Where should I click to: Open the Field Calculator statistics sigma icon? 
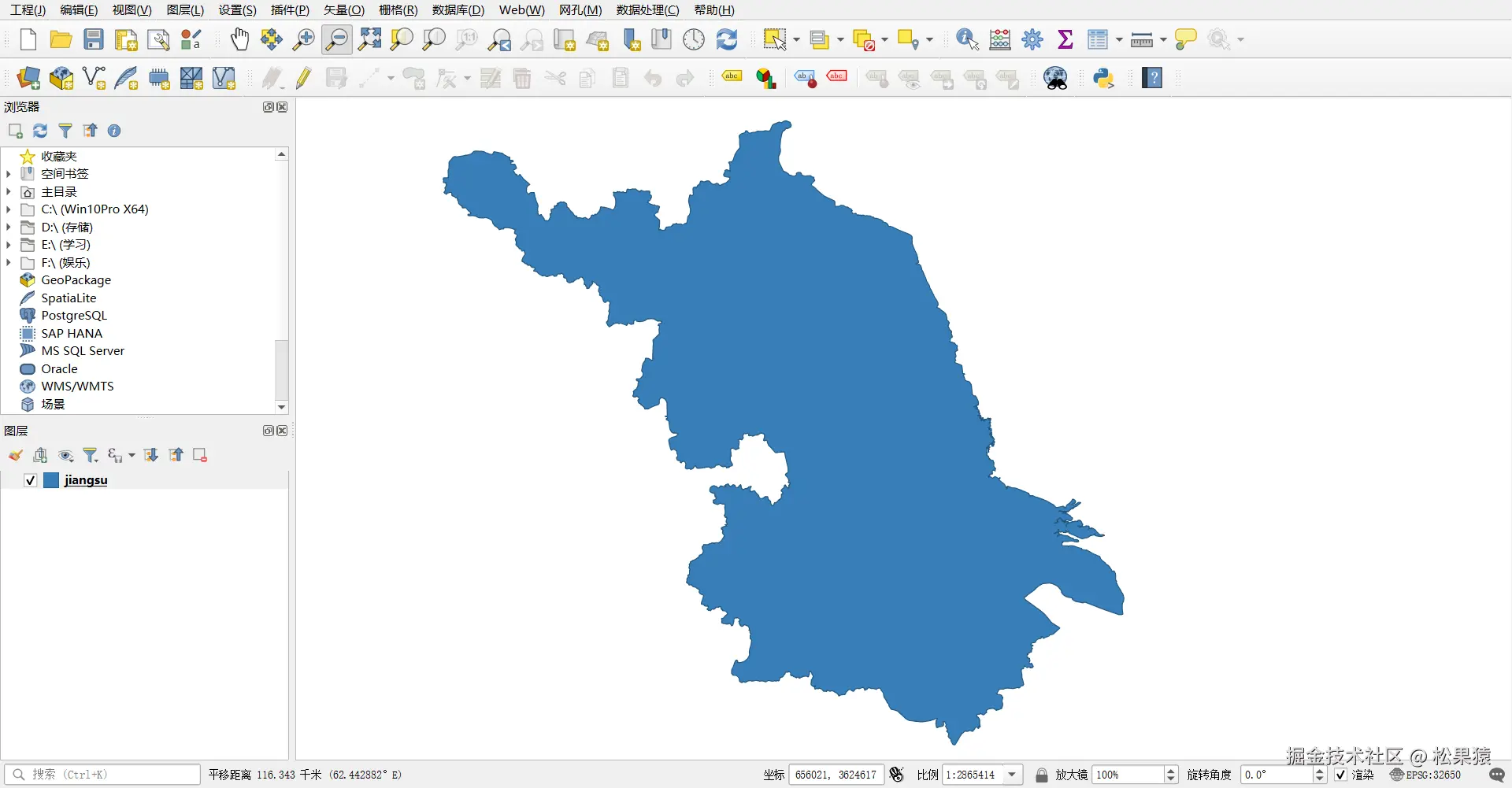[1065, 39]
